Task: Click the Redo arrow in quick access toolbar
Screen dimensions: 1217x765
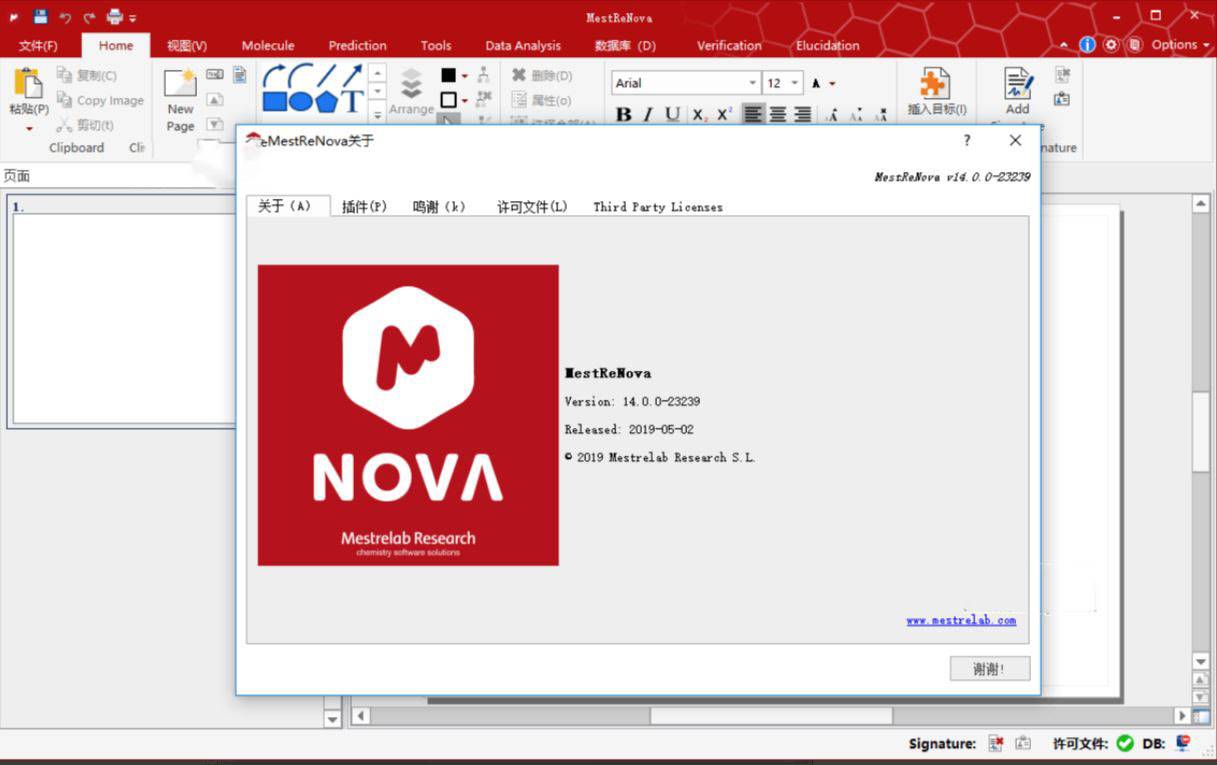Action: coord(89,17)
